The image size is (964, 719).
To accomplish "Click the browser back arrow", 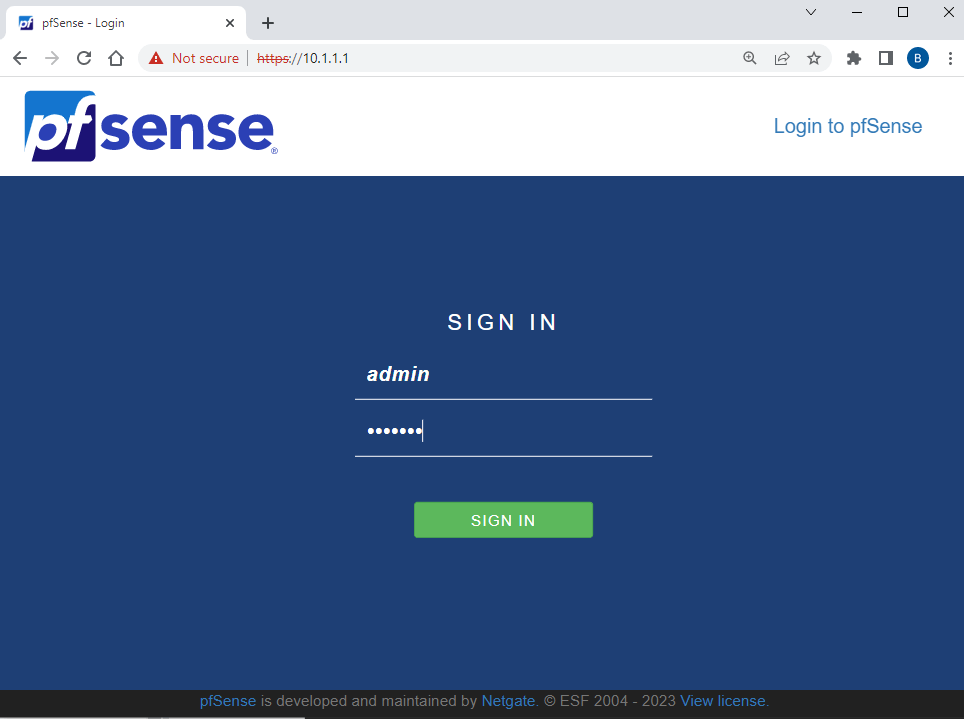I will [x=20, y=58].
